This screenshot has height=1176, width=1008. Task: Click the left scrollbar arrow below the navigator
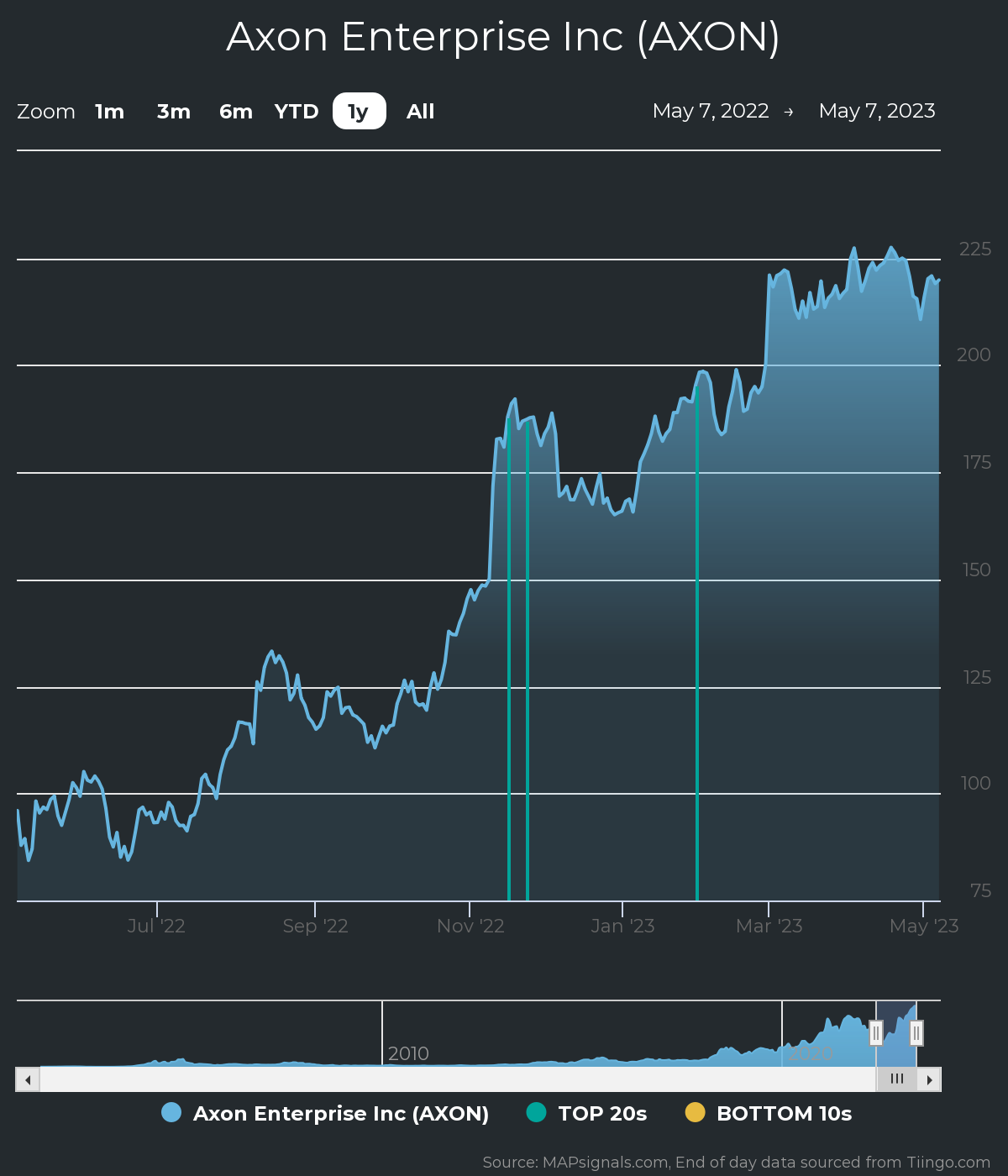point(26,1079)
